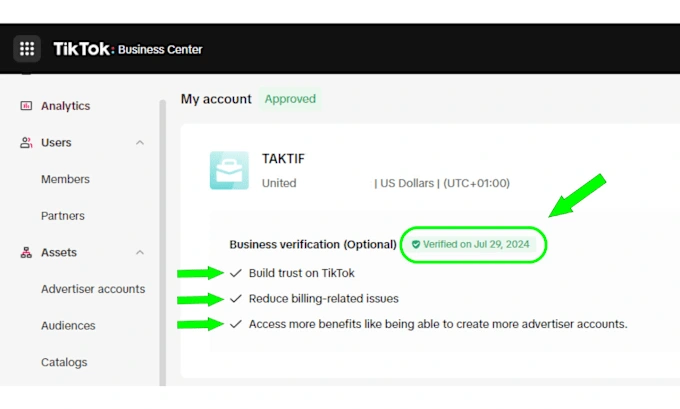Click the Assets hierarchy icon
Viewport: 680px width, 409px height.
[26, 253]
